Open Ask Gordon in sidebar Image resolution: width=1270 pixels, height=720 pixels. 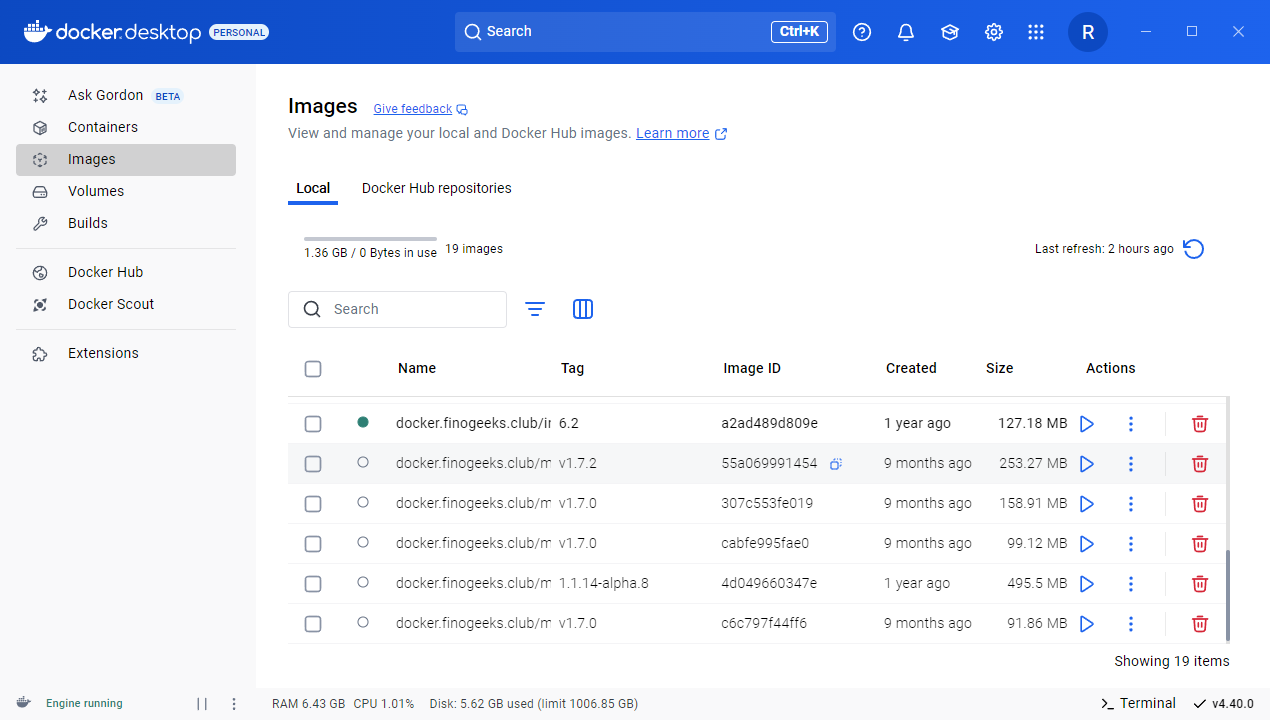126,96
